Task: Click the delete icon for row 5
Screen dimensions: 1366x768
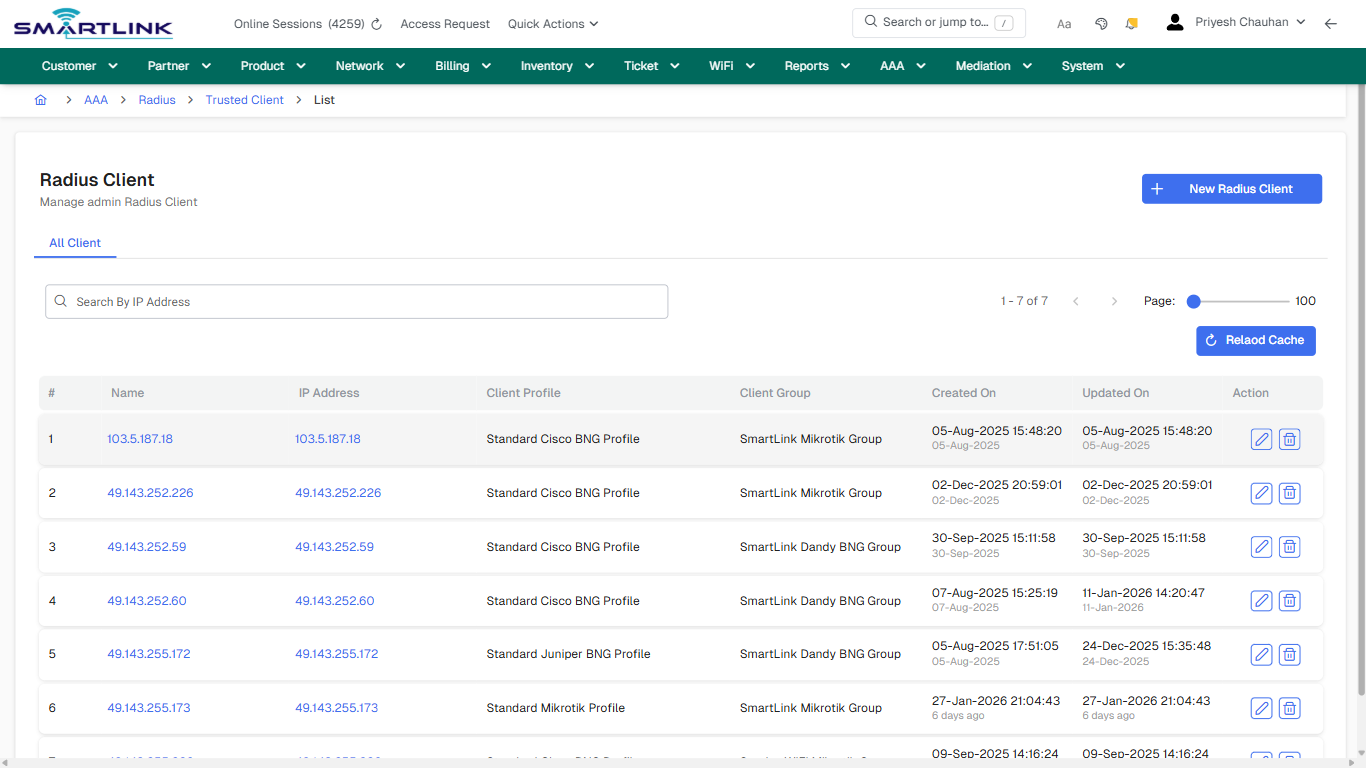Action: (1289, 654)
